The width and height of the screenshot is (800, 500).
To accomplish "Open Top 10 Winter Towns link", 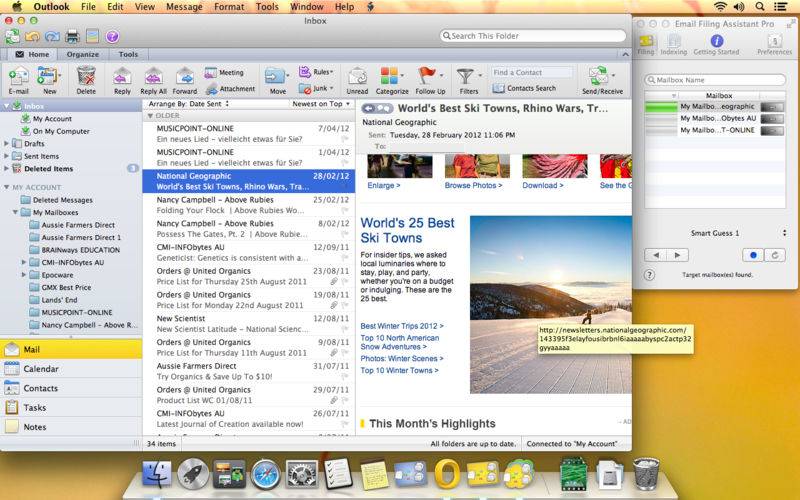I will [399, 370].
